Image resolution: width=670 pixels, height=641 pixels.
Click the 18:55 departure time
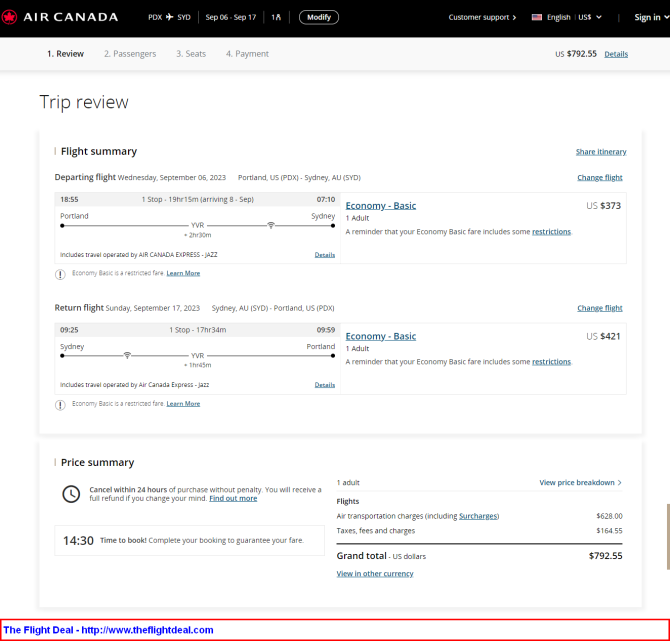click(69, 200)
